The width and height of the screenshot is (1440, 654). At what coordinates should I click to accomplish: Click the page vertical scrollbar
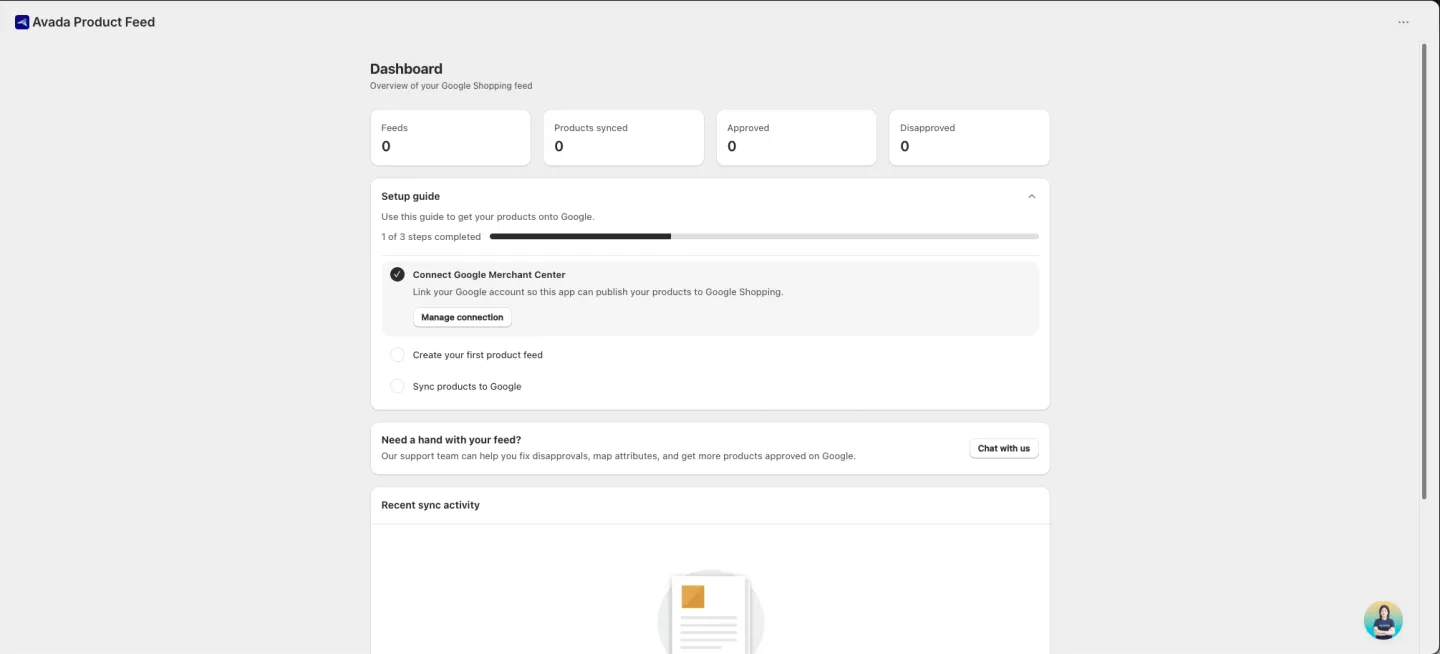tap(1424, 270)
